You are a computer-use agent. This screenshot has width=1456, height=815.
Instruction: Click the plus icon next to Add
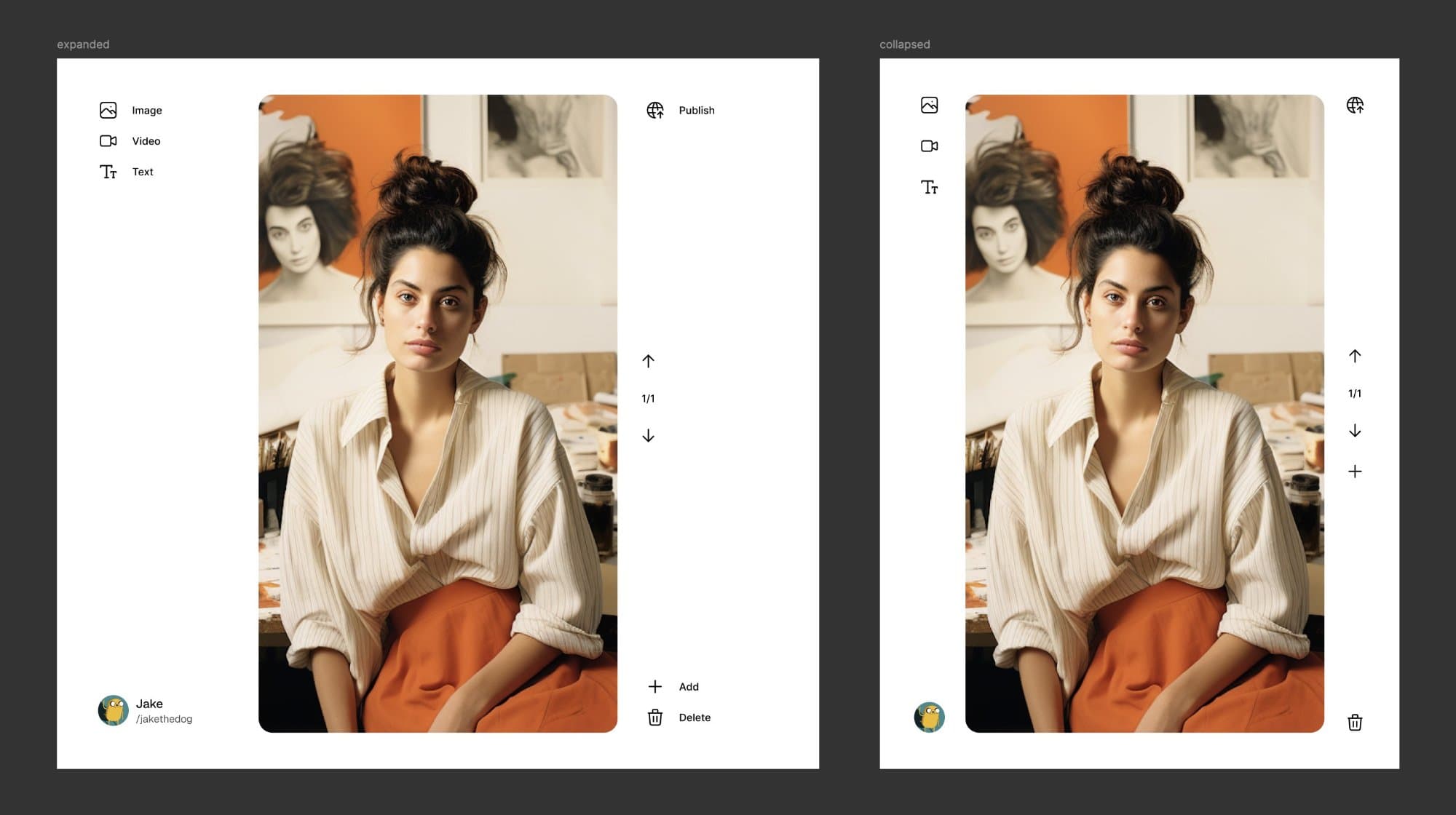655,686
